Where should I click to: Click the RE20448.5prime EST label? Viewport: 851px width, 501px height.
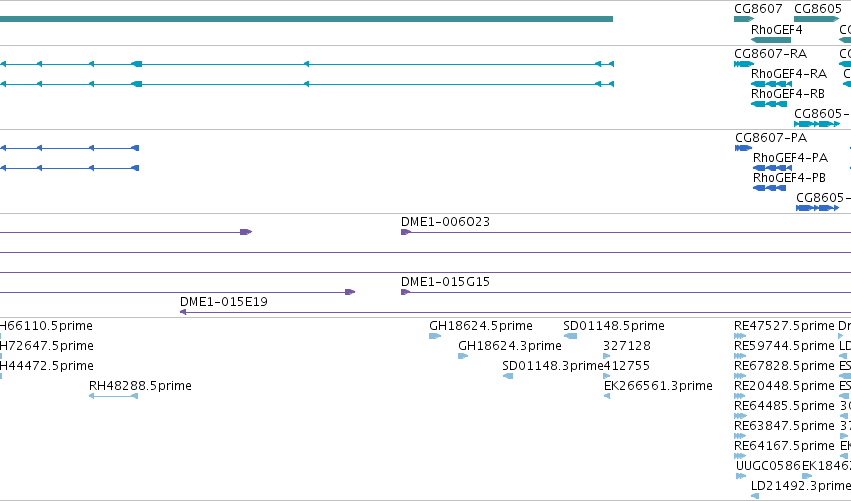(x=784, y=386)
